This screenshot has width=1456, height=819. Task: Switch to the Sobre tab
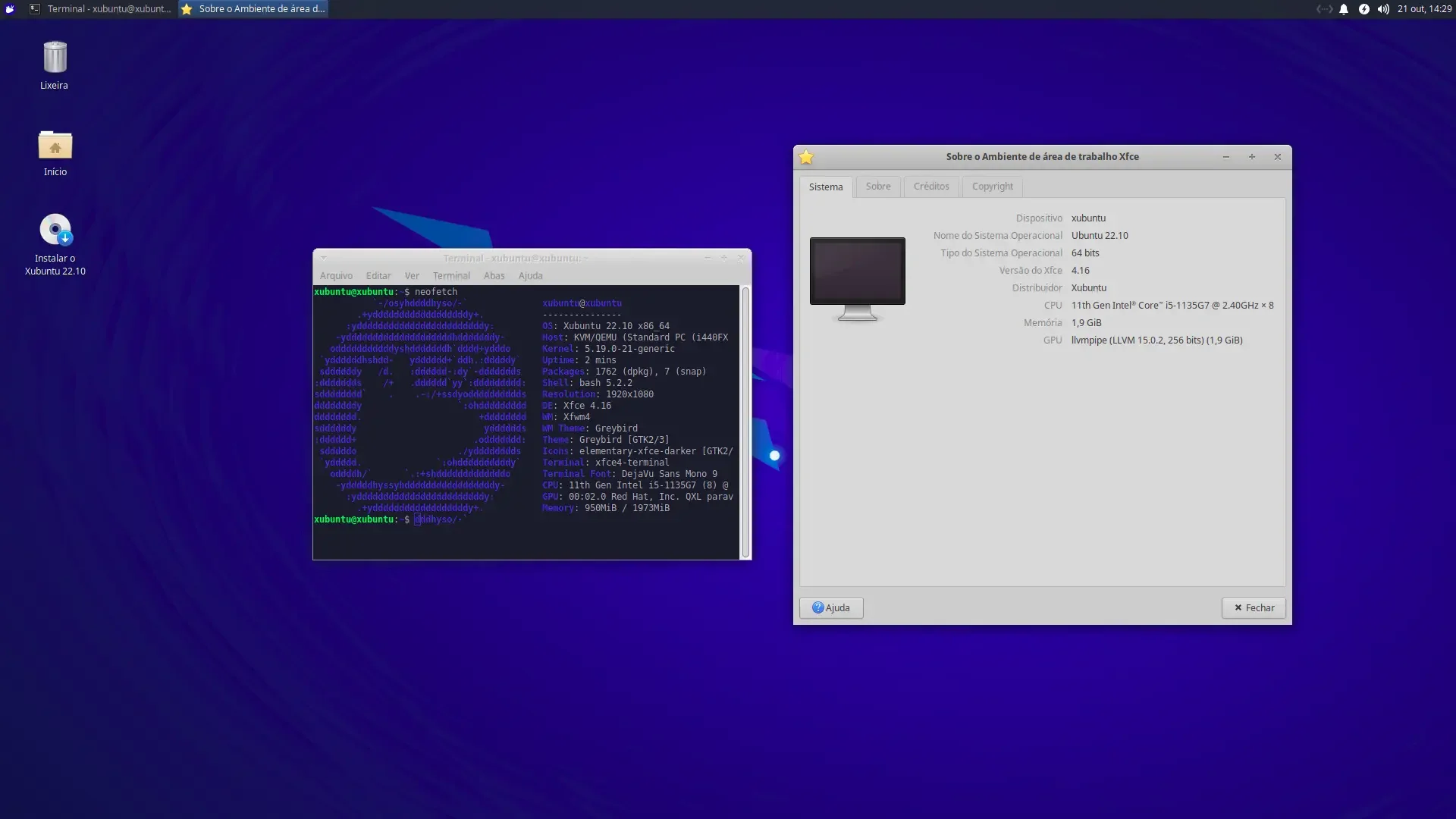pos(878,187)
